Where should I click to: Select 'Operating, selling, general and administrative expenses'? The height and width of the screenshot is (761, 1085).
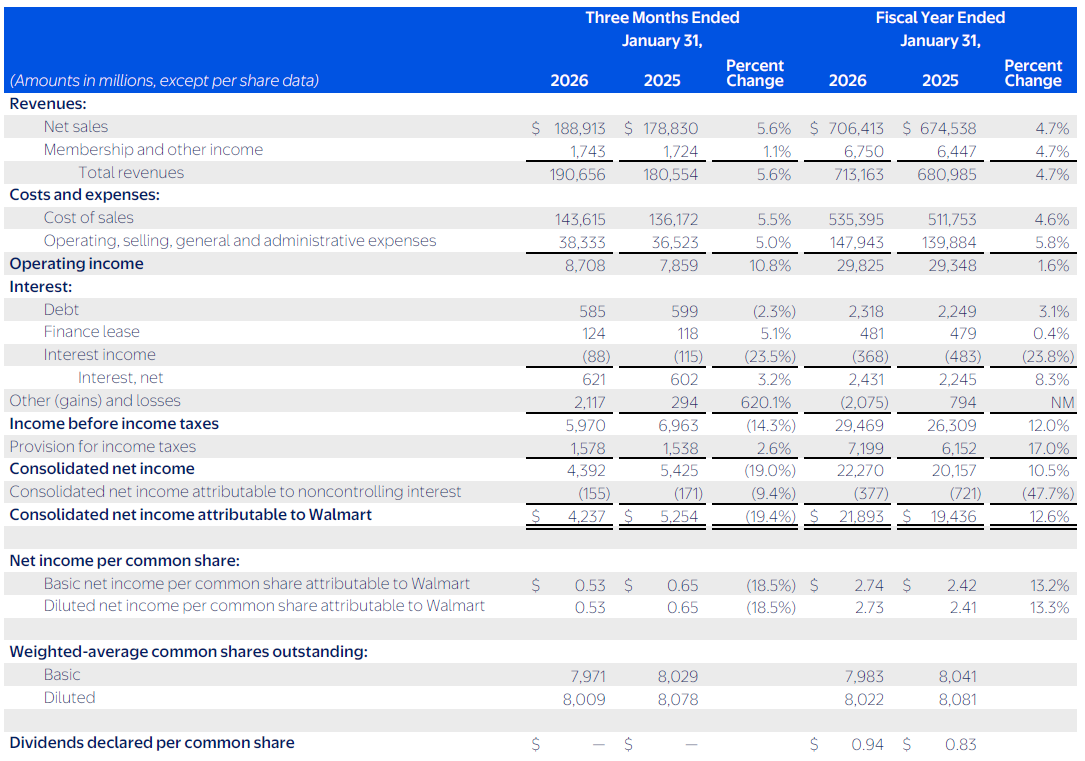[x=239, y=241]
